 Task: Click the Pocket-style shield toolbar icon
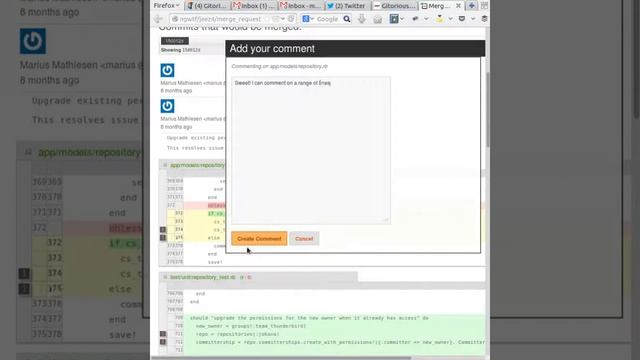tap(462, 19)
